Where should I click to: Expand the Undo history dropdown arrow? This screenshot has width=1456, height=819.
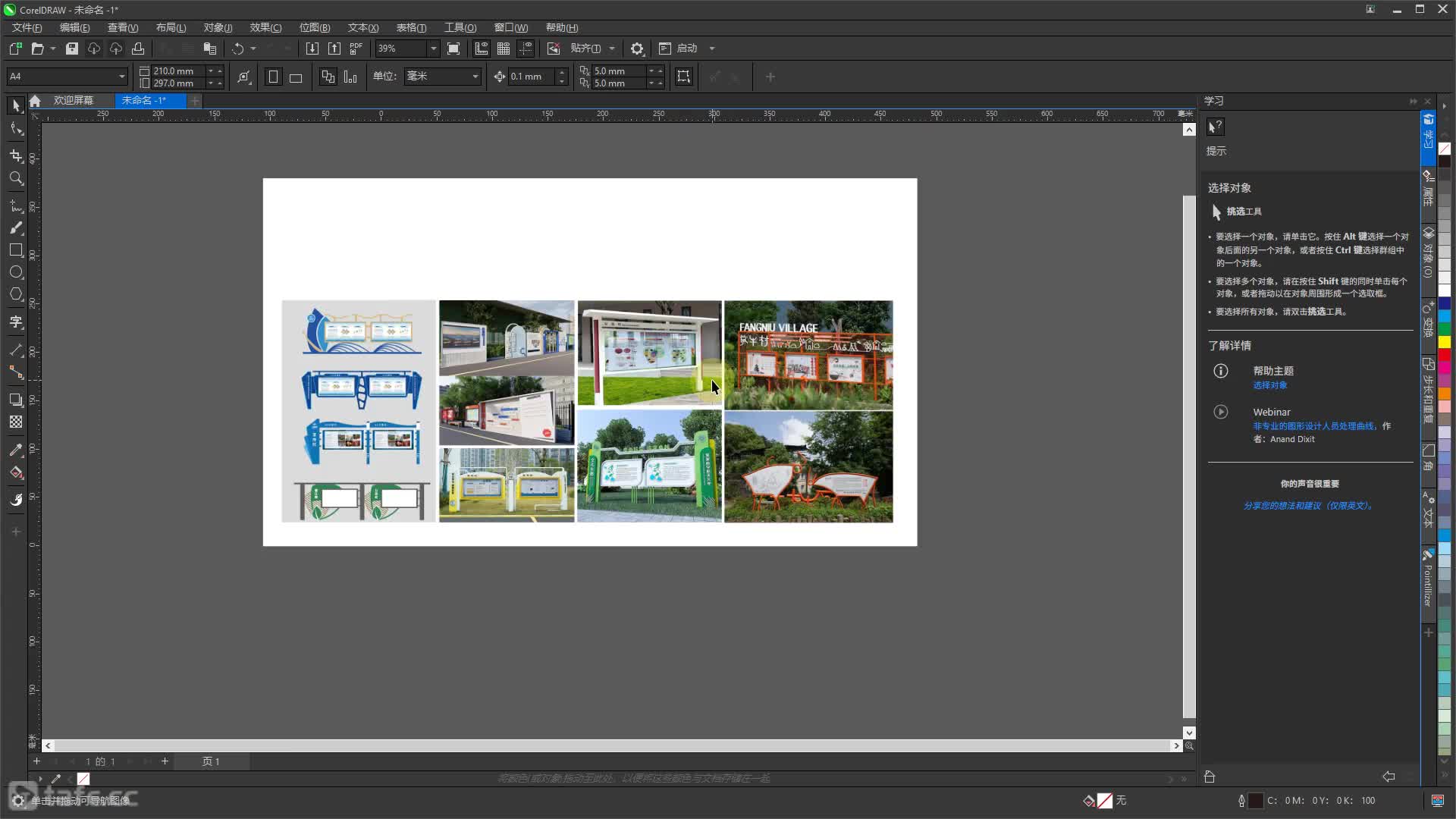point(253,49)
